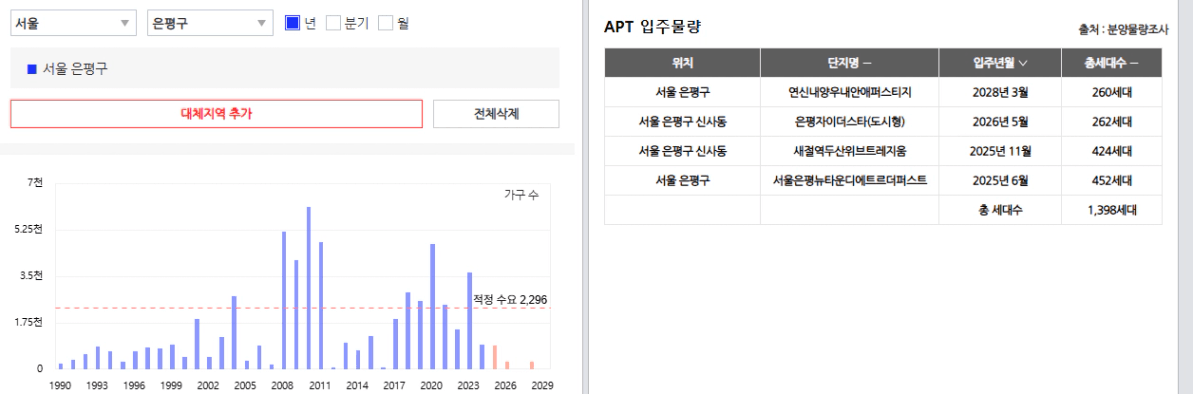Click the 전체삭제 button
Screen dimensions: 1193x394
[496, 114]
